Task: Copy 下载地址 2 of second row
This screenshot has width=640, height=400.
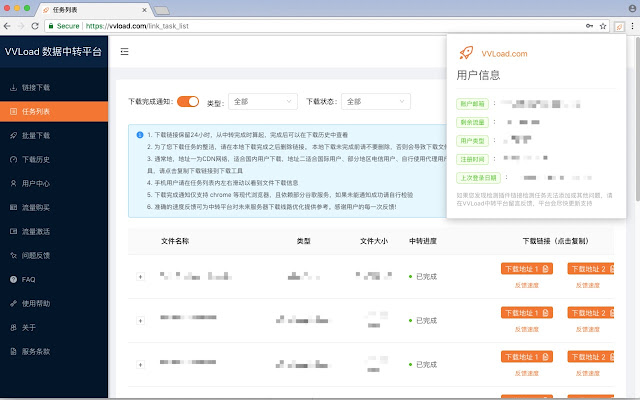Action: click(591, 313)
